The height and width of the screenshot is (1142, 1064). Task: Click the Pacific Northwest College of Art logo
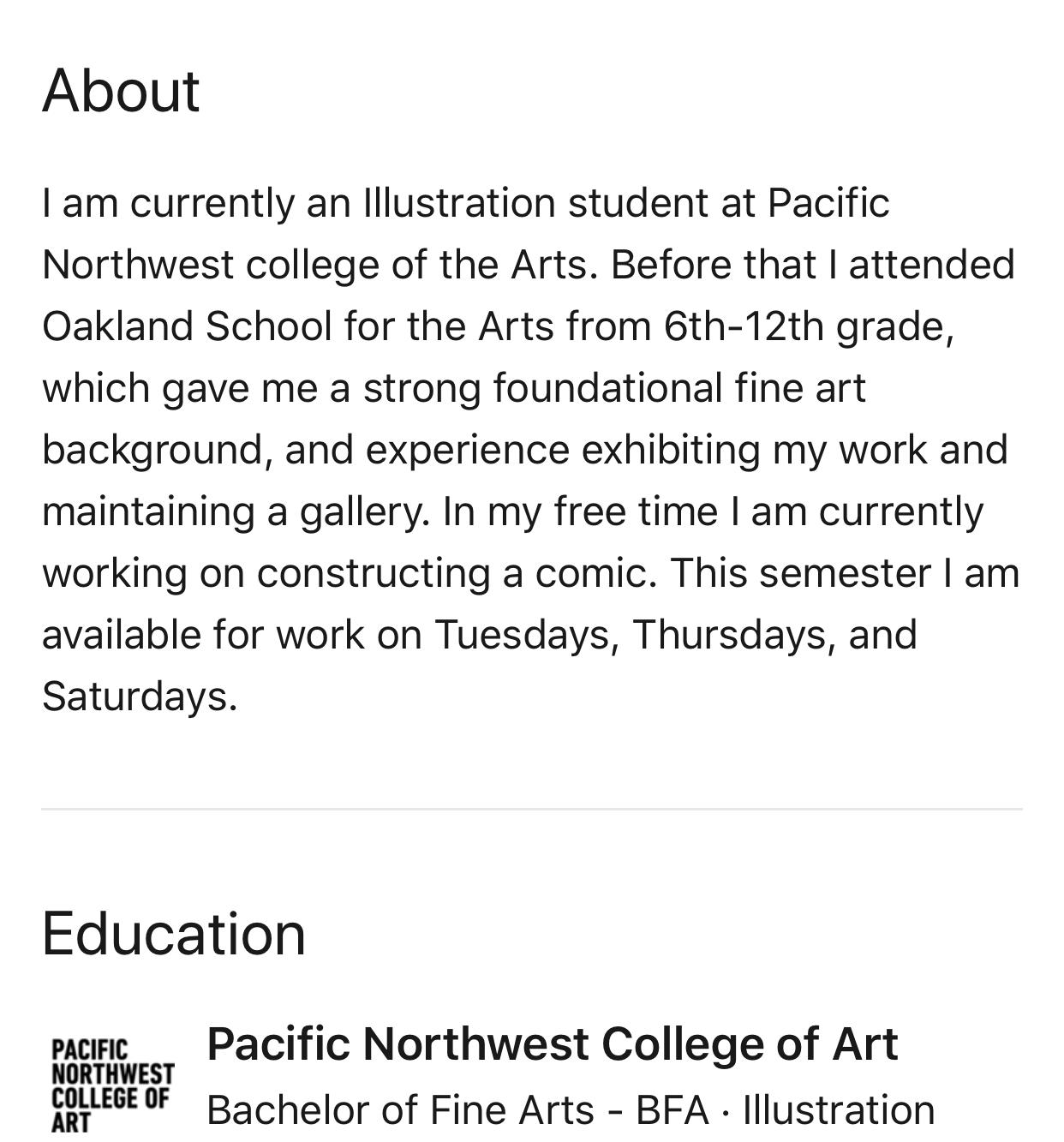coord(112,1085)
